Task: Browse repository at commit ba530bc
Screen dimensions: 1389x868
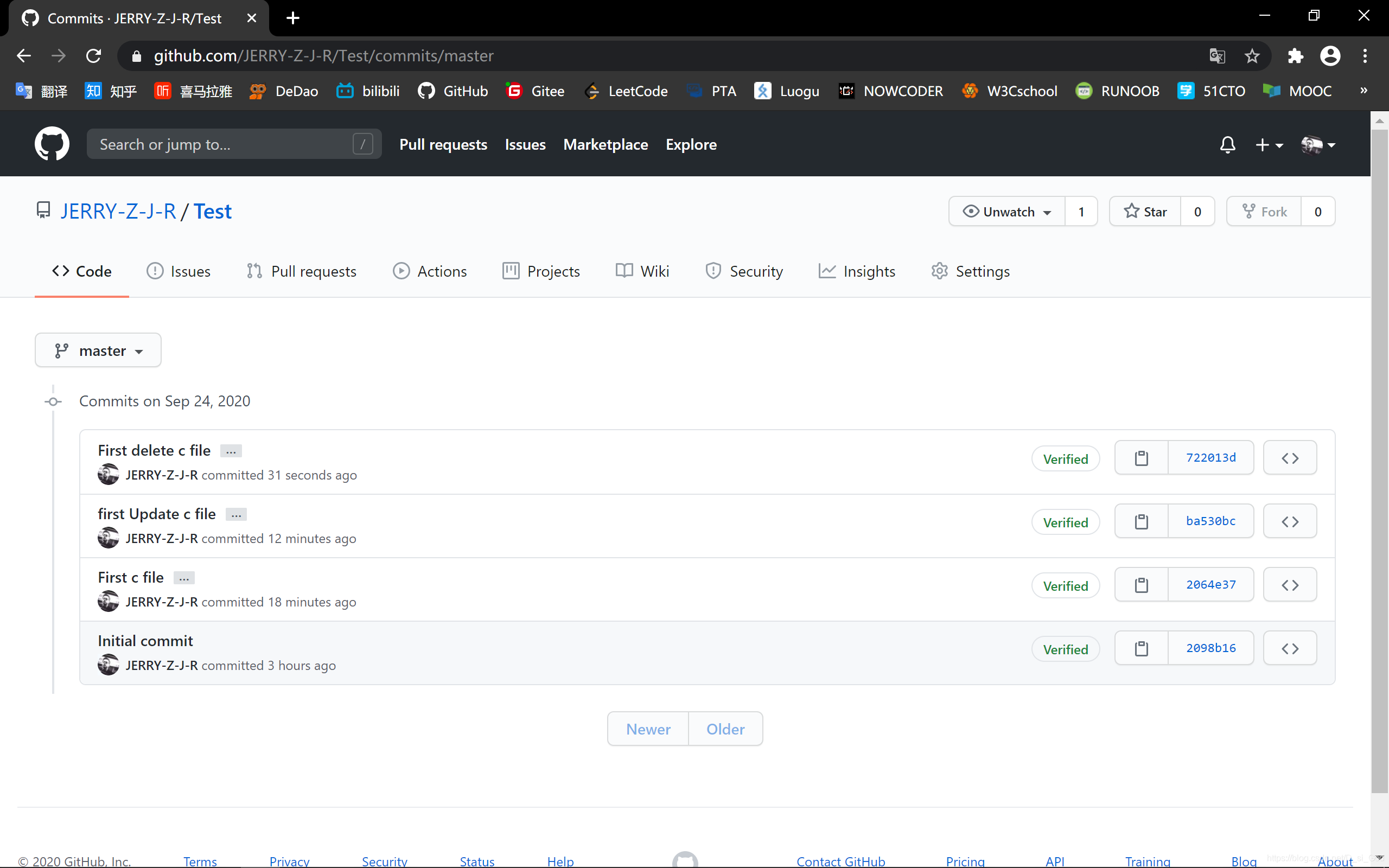Action: coord(1290,522)
